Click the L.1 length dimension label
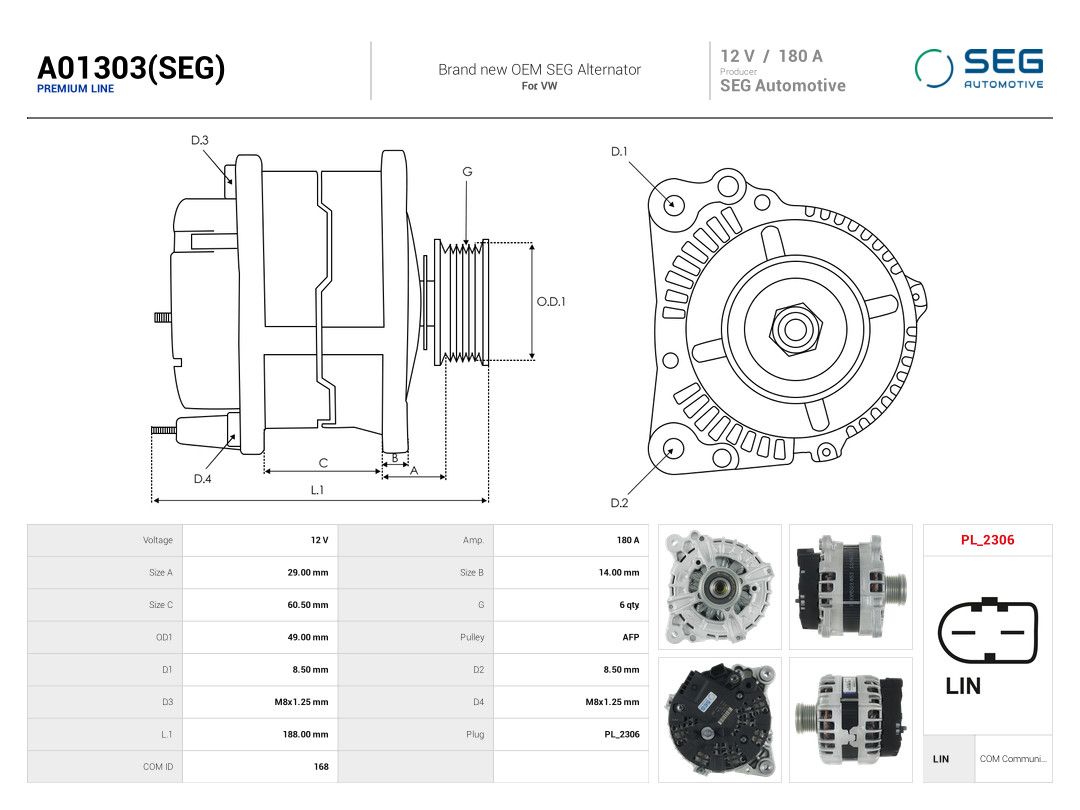1080x810 pixels. (x=317, y=490)
